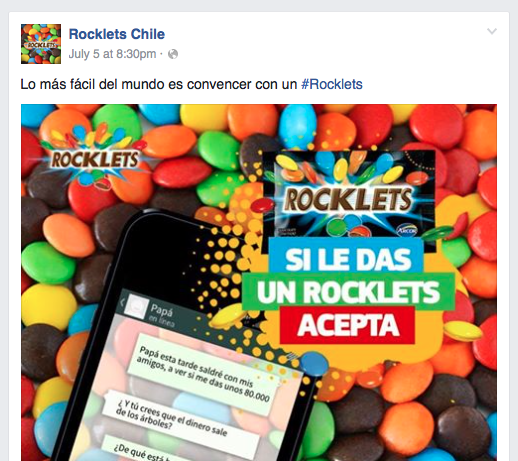Click the green UN ROCKLETS banner

pos(348,292)
